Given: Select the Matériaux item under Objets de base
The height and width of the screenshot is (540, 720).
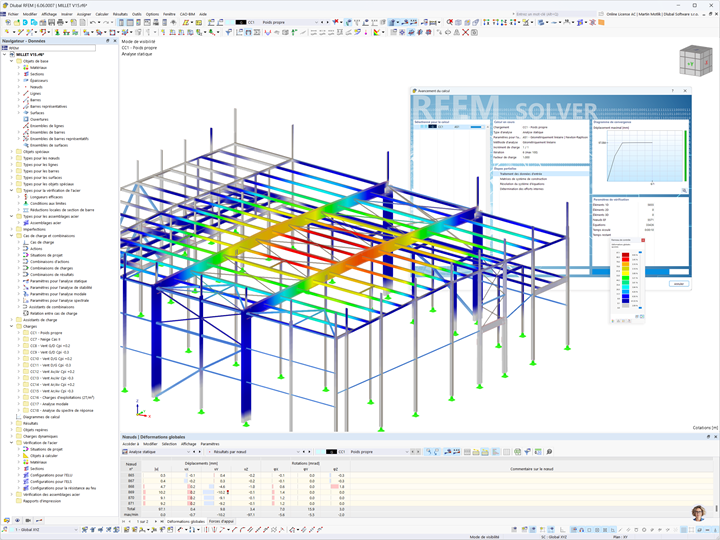Looking at the screenshot, I should point(38,68).
